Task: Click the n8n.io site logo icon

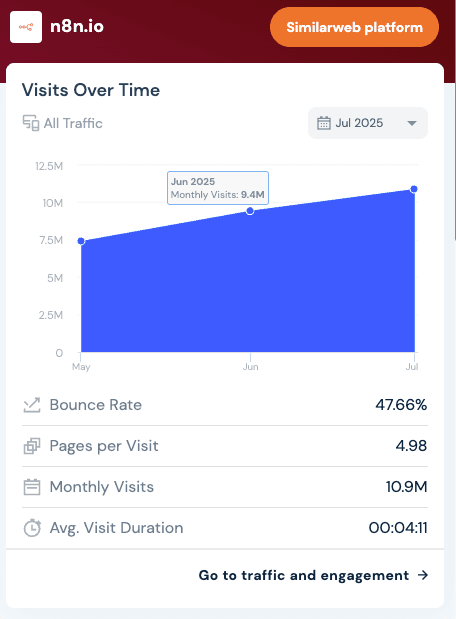Action: pyautogui.click(x=26, y=27)
